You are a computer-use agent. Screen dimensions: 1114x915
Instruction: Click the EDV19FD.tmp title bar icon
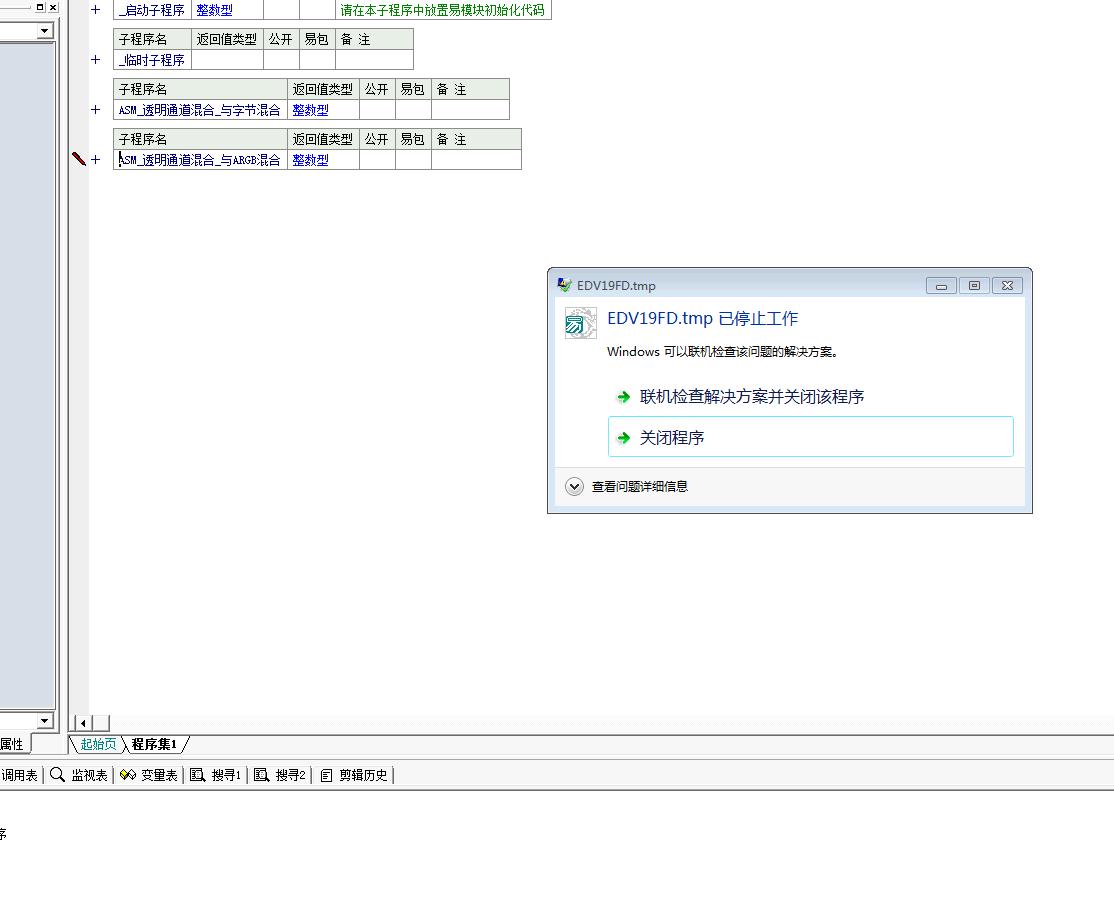(564, 285)
